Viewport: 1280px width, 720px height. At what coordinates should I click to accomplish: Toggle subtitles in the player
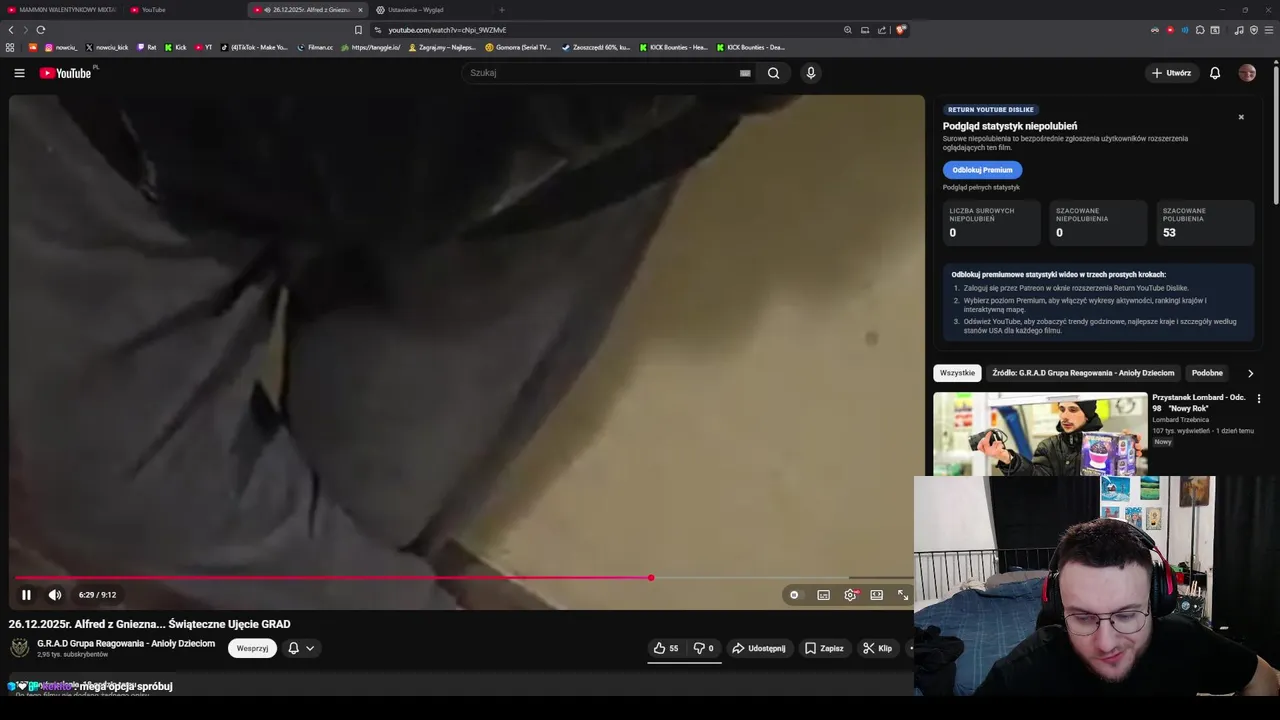pos(823,595)
